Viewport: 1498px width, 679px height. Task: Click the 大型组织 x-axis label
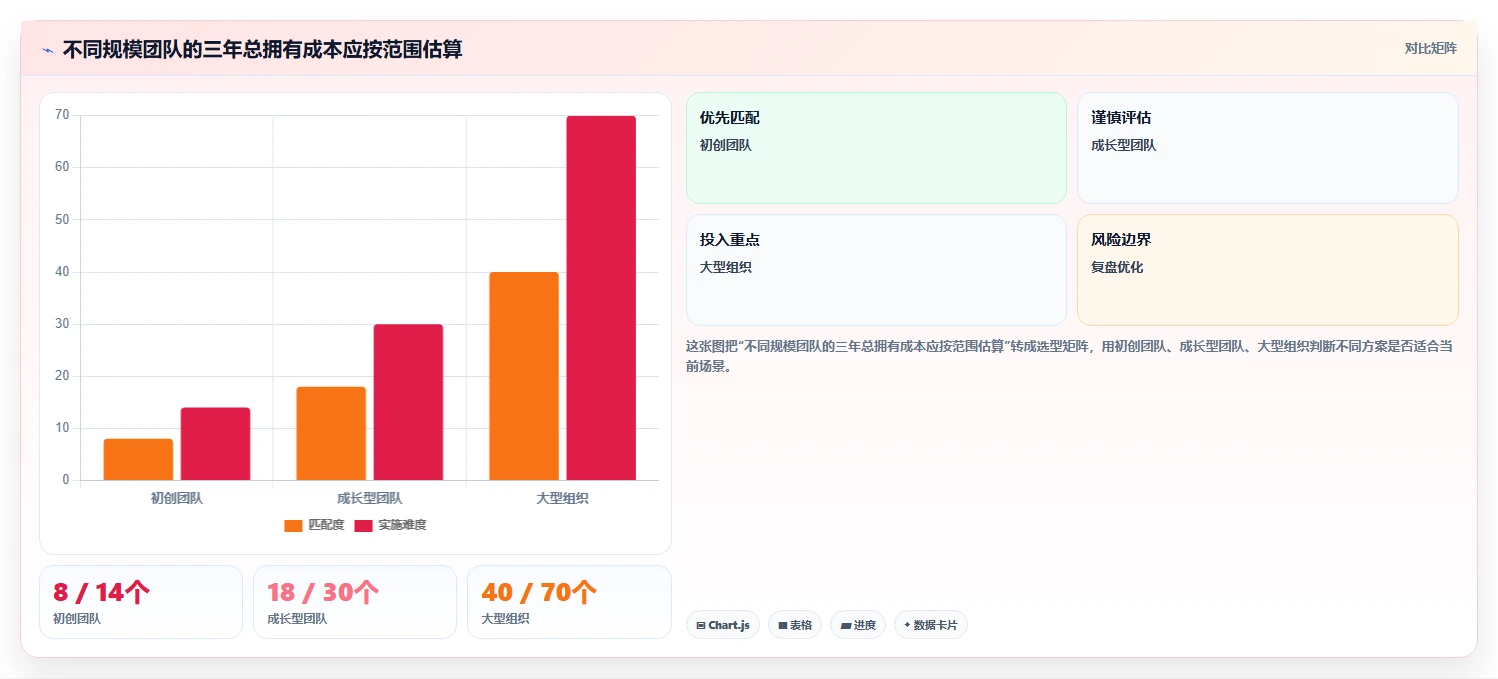tap(562, 498)
